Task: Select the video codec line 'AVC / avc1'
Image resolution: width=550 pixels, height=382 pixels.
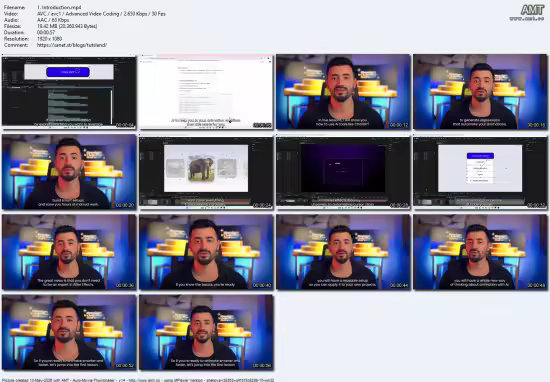Action: click(x=101, y=14)
